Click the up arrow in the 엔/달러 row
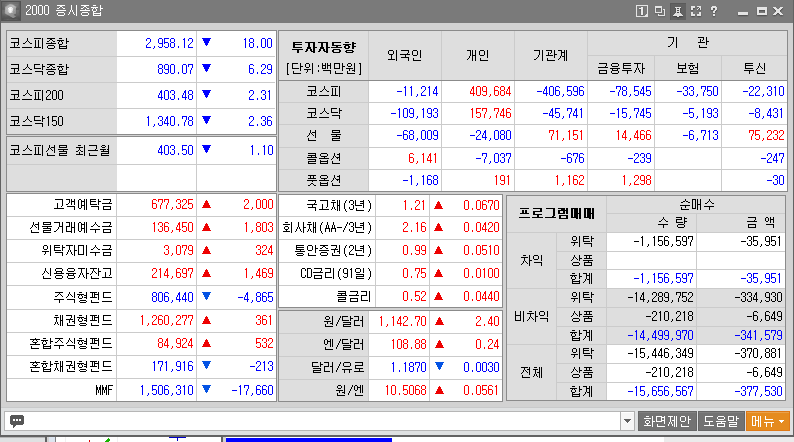The height and width of the screenshot is (442, 794). click(x=439, y=344)
